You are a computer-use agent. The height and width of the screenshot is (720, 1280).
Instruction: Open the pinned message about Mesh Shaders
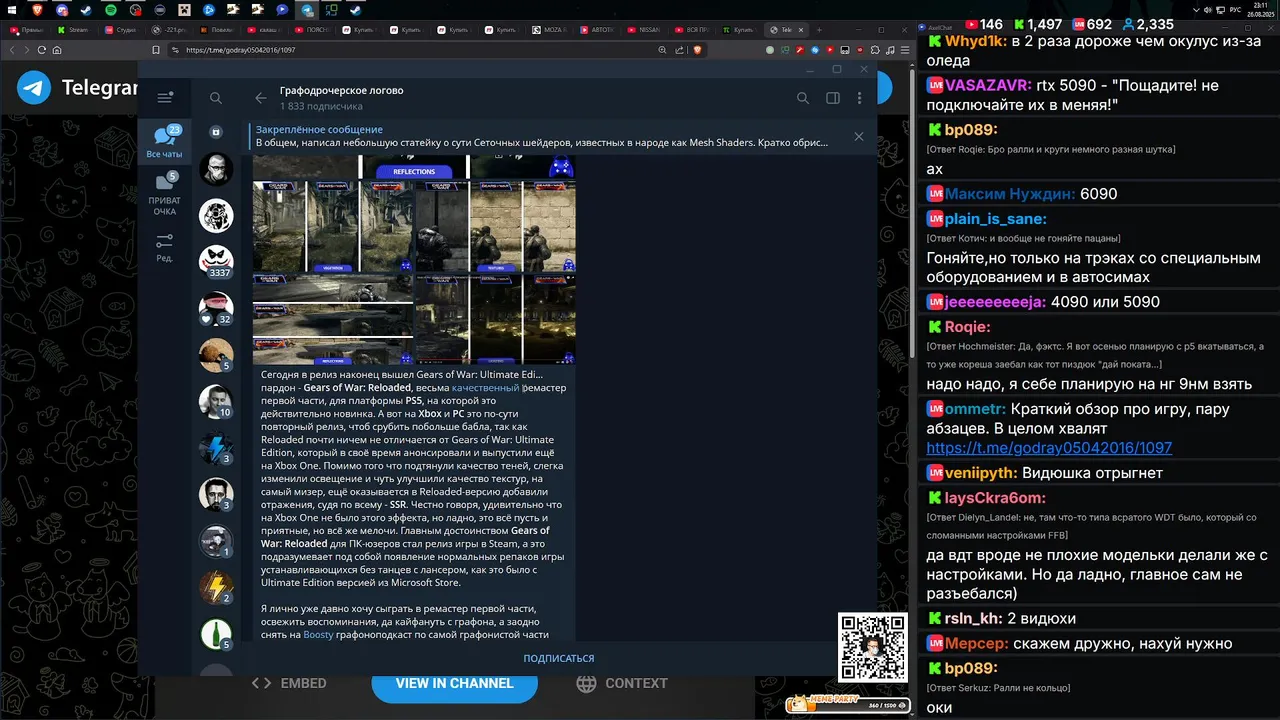point(542,136)
